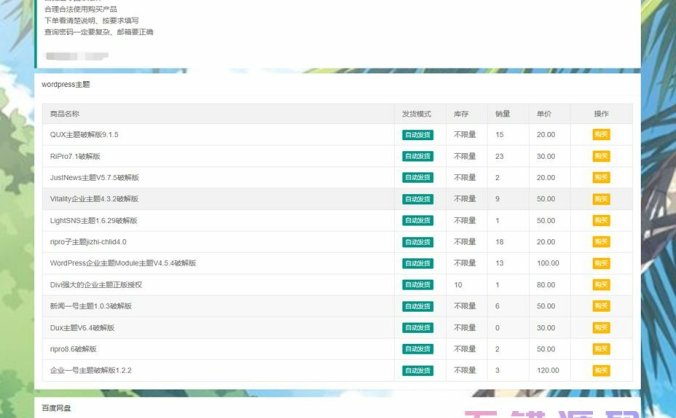Click the 销量 column header
676x418 pixels.
coord(503,114)
